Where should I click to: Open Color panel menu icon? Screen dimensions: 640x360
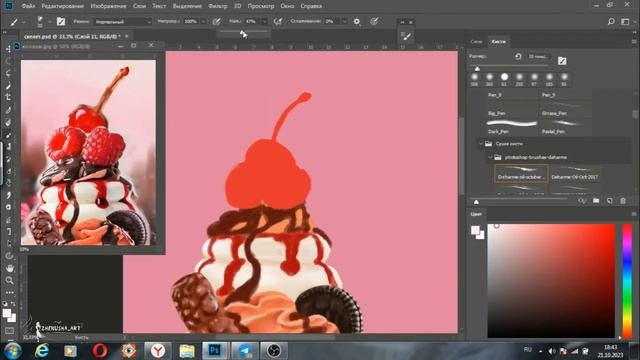[x=634, y=214]
